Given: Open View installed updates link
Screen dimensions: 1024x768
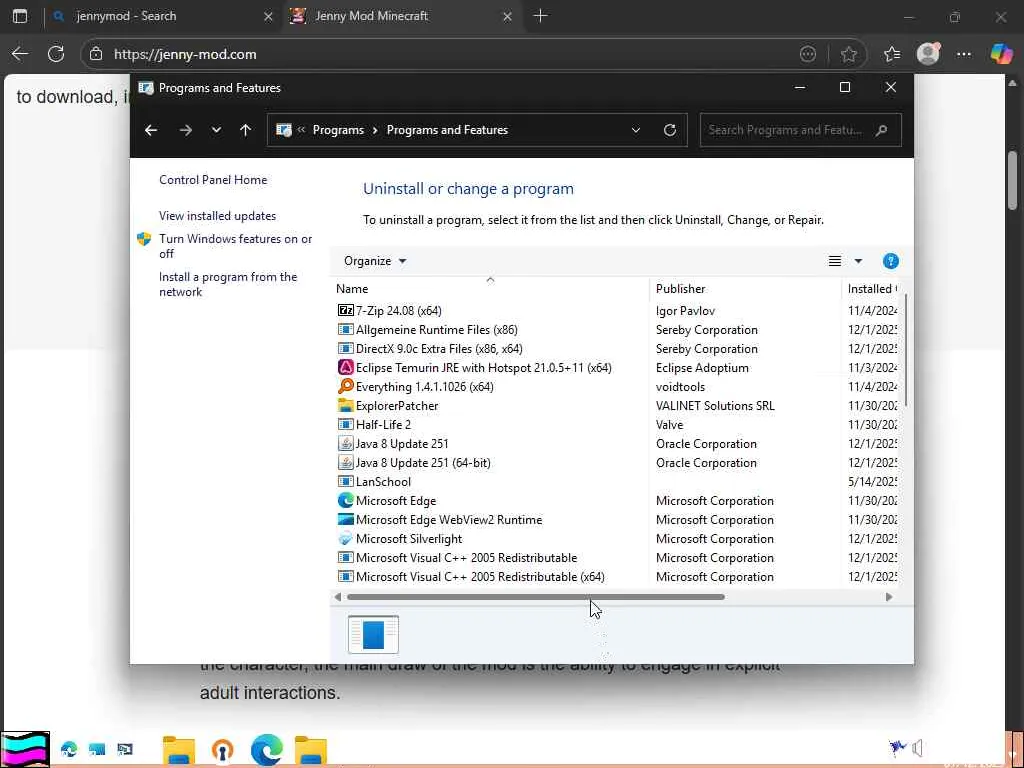Looking at the screenshot, I should [x=217, y=216].
